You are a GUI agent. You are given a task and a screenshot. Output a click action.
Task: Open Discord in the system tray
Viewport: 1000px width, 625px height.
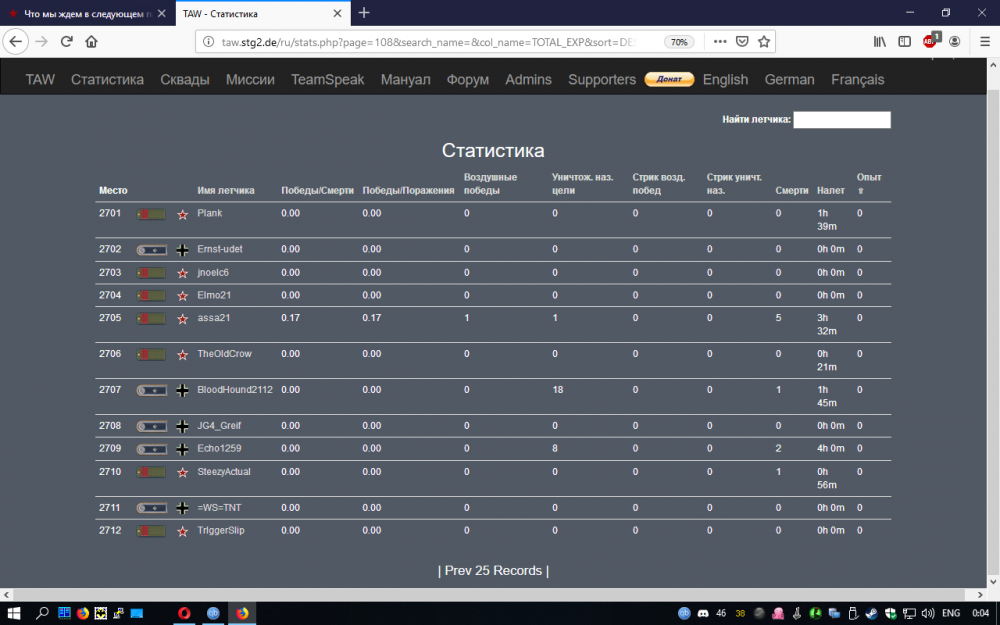pyautogui.click(x=703, y=614)
